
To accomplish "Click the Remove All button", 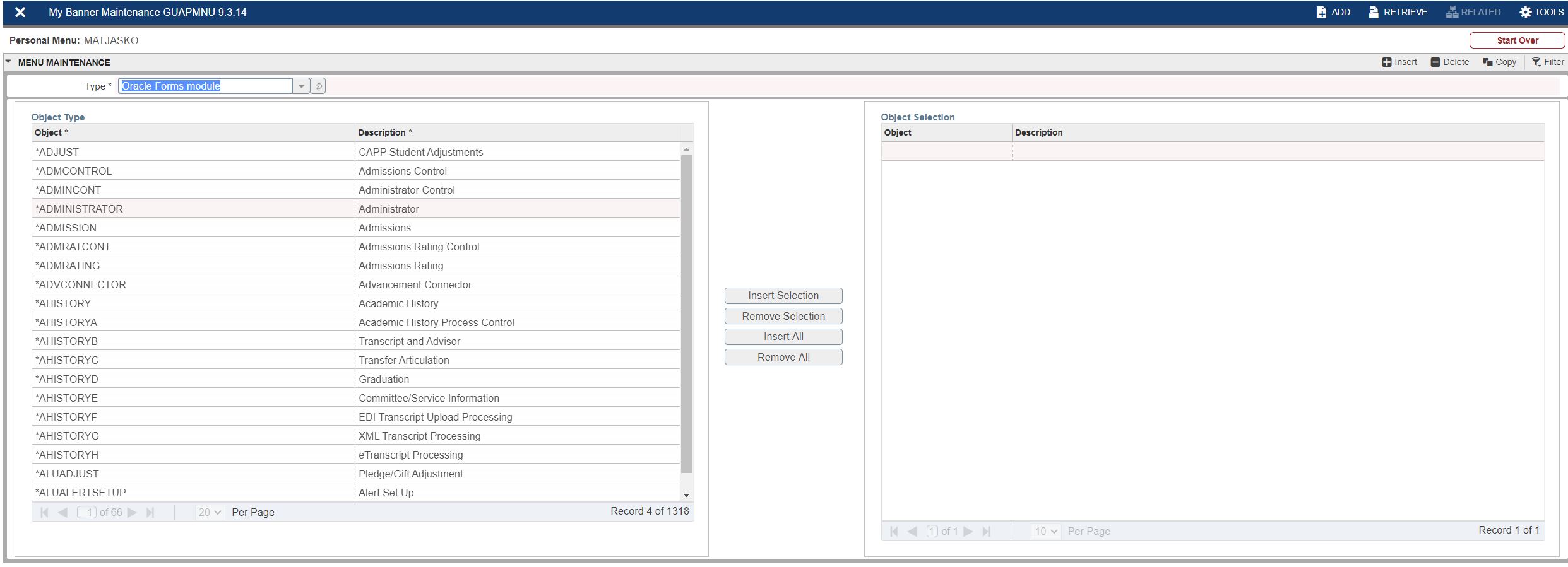I will [783, 358].
